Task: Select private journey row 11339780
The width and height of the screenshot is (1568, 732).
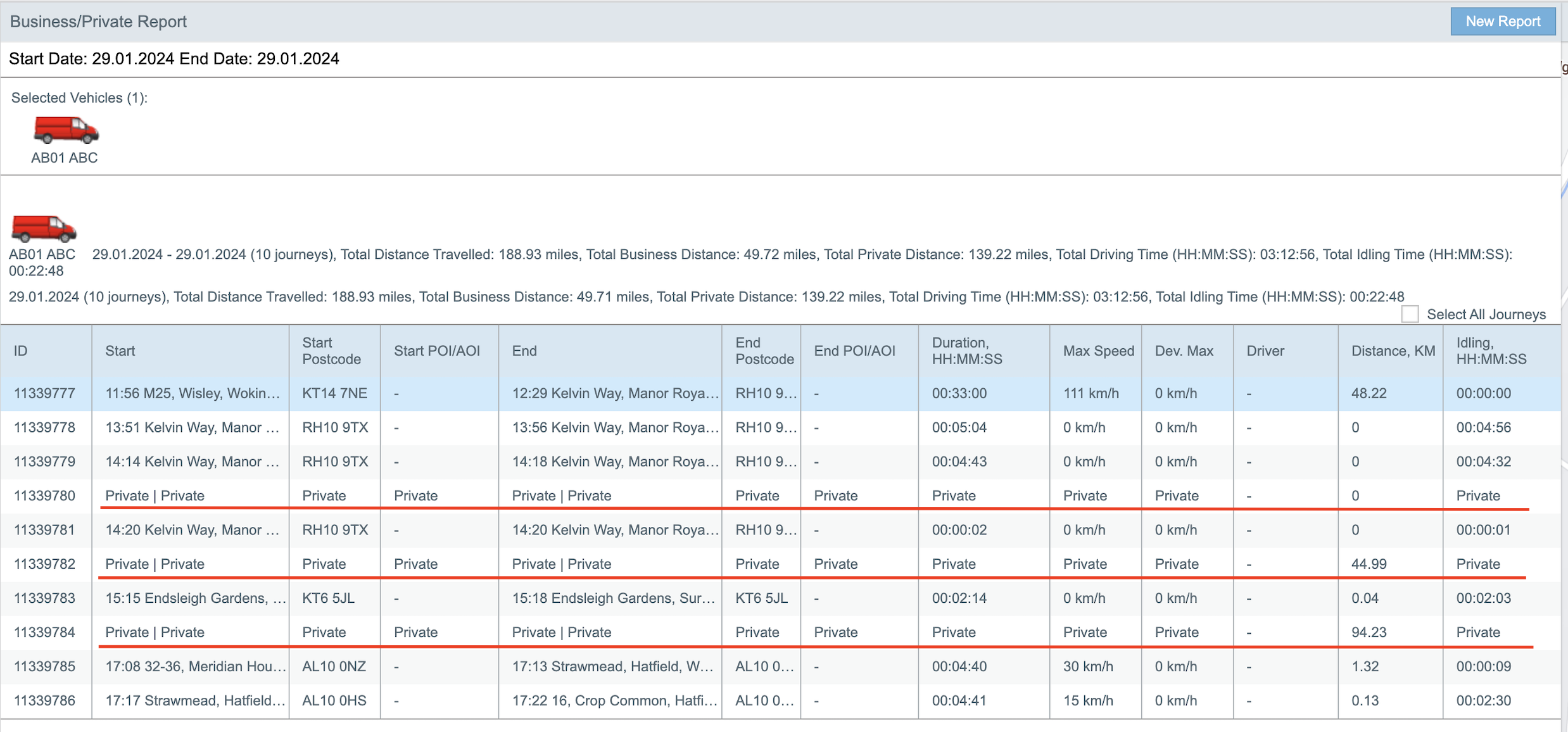Action: coord(44,496)
